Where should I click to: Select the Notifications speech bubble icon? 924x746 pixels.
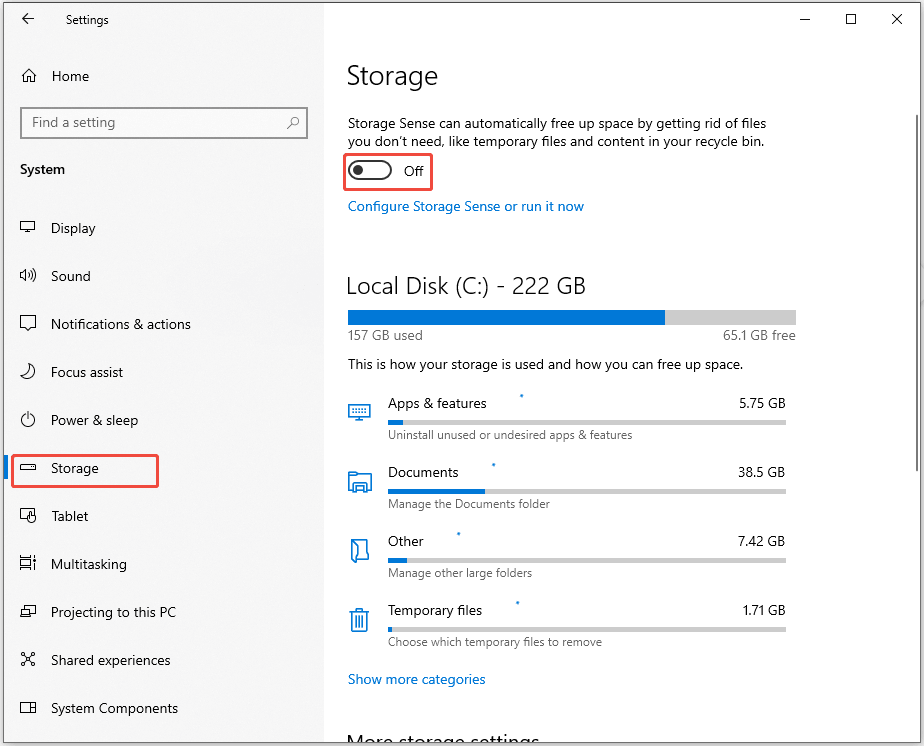(28, 323)
